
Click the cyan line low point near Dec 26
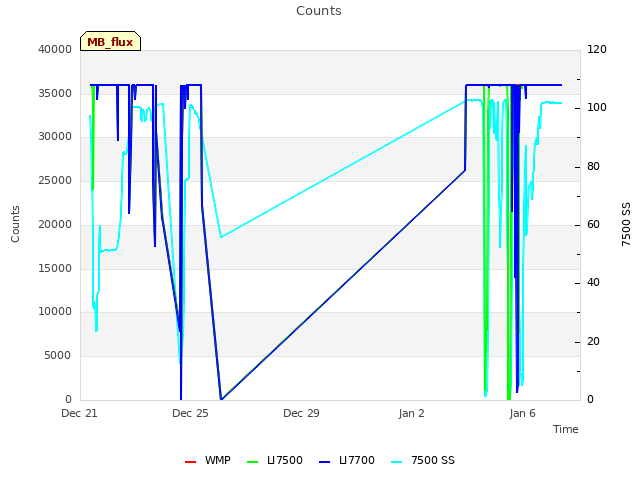(221, 237)
